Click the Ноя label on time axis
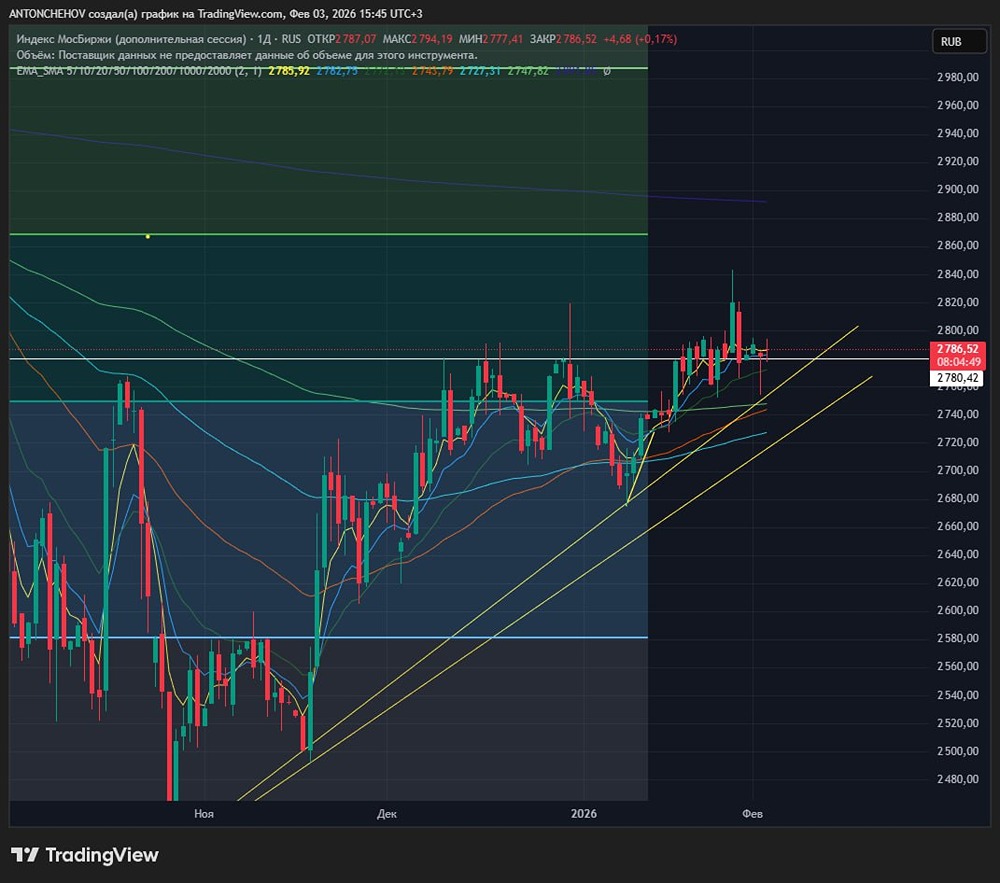Screen dimensions: 1000x883 click(x=204, y=814)
